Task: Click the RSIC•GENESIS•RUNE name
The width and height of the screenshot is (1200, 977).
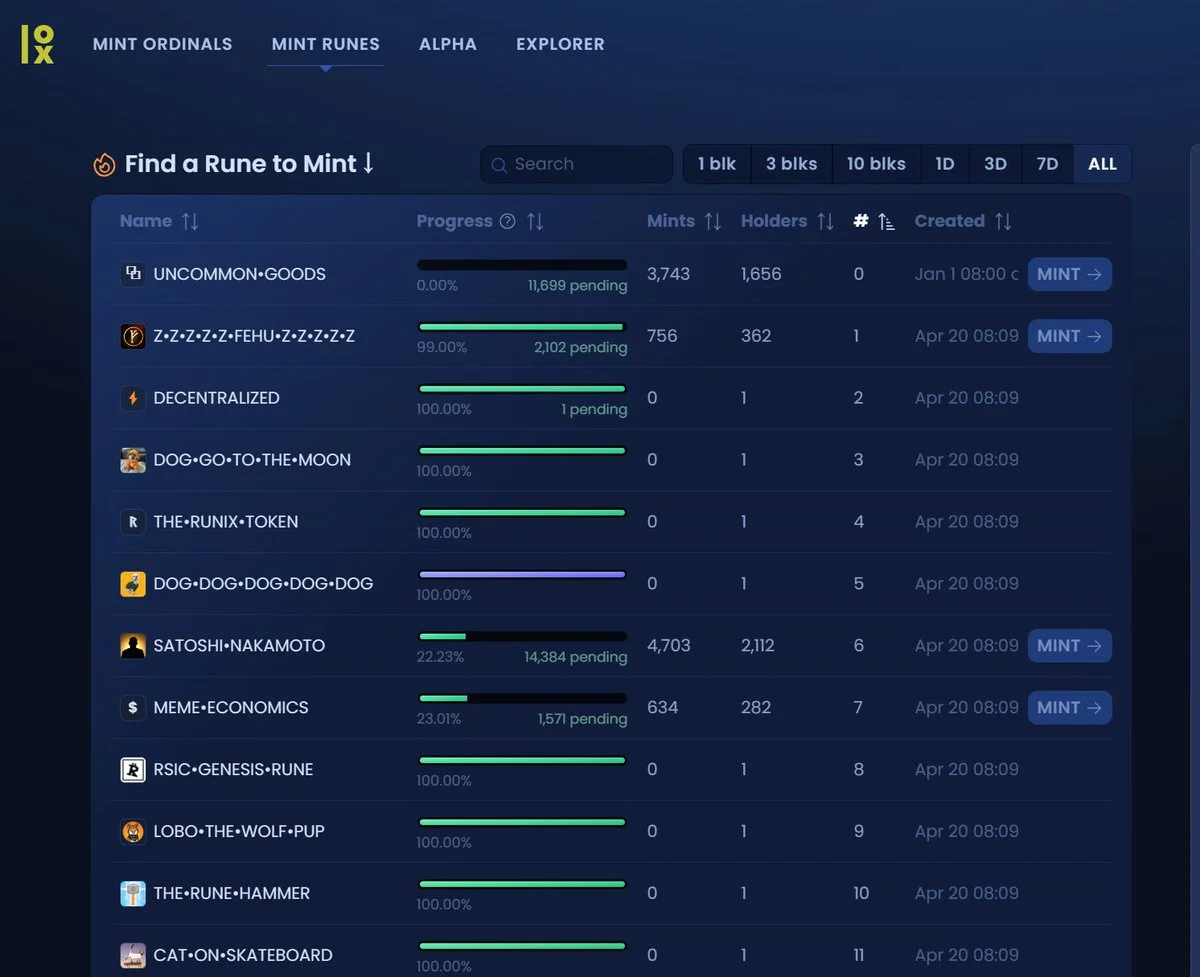Action: pos(233,770)
